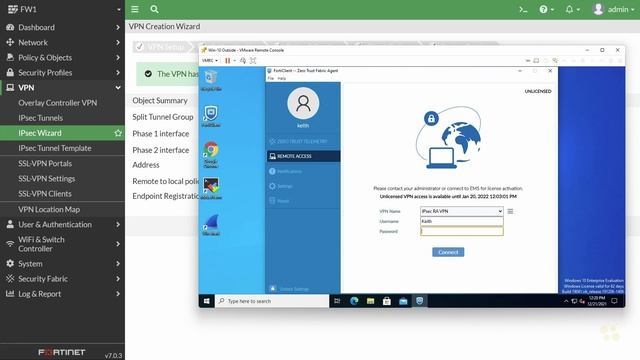Open Mail app from taskbar
The image size is (640, 360).
point(403,301)
